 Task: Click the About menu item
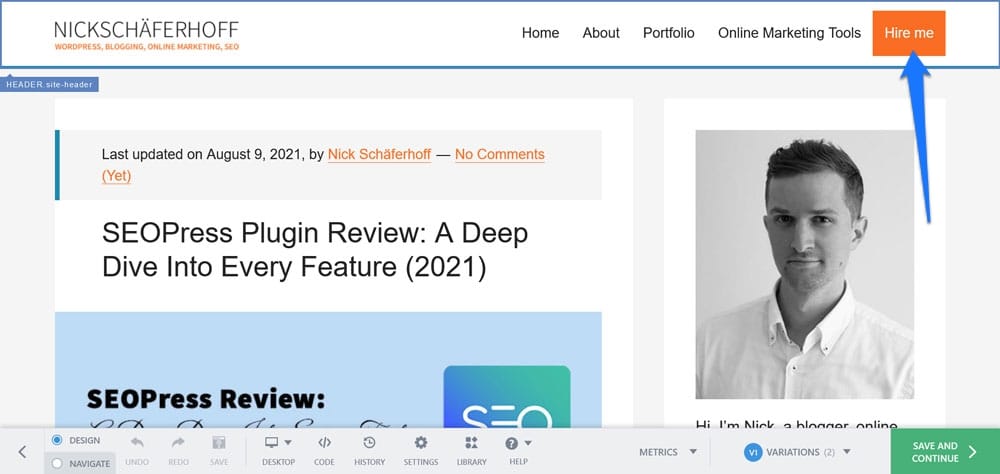click(x=601, y=33)
